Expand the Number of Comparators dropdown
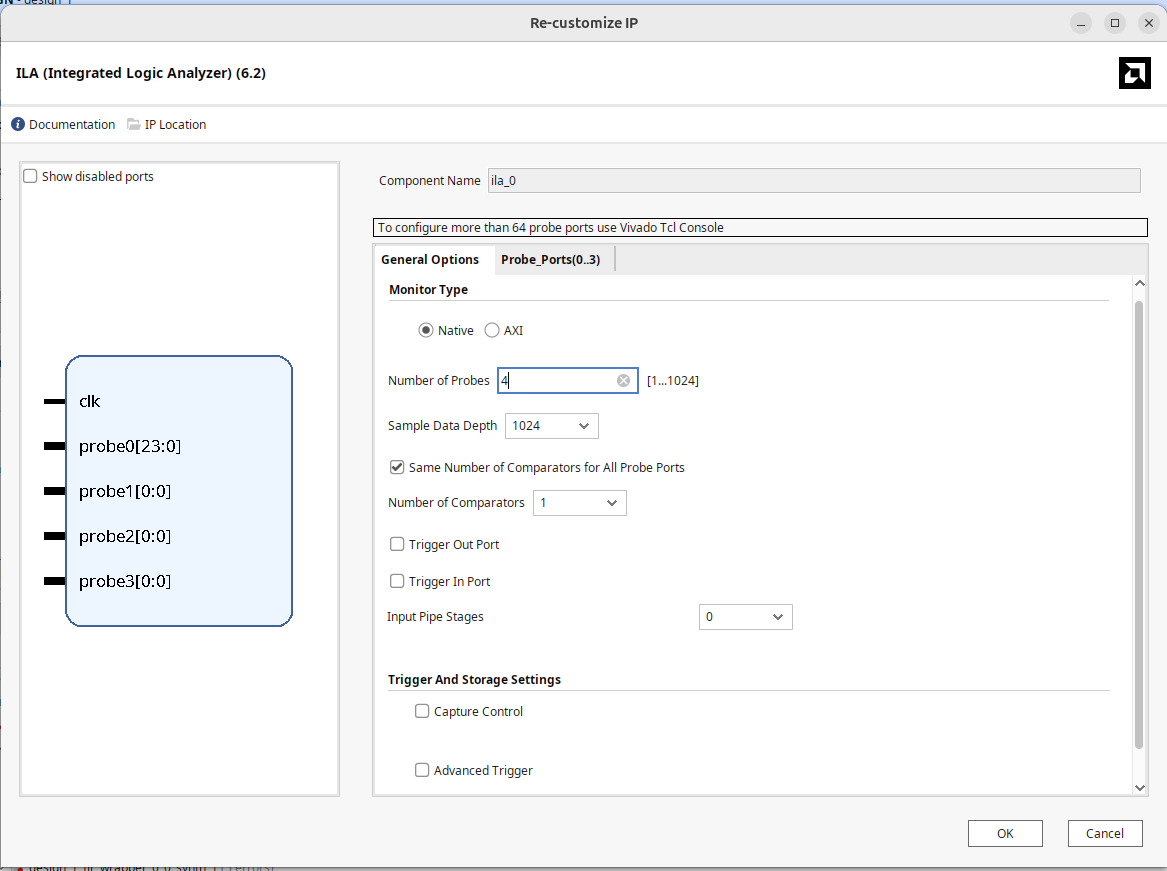Image resolution: width=1167 pixels, height=871 pixels. [579, 503]
